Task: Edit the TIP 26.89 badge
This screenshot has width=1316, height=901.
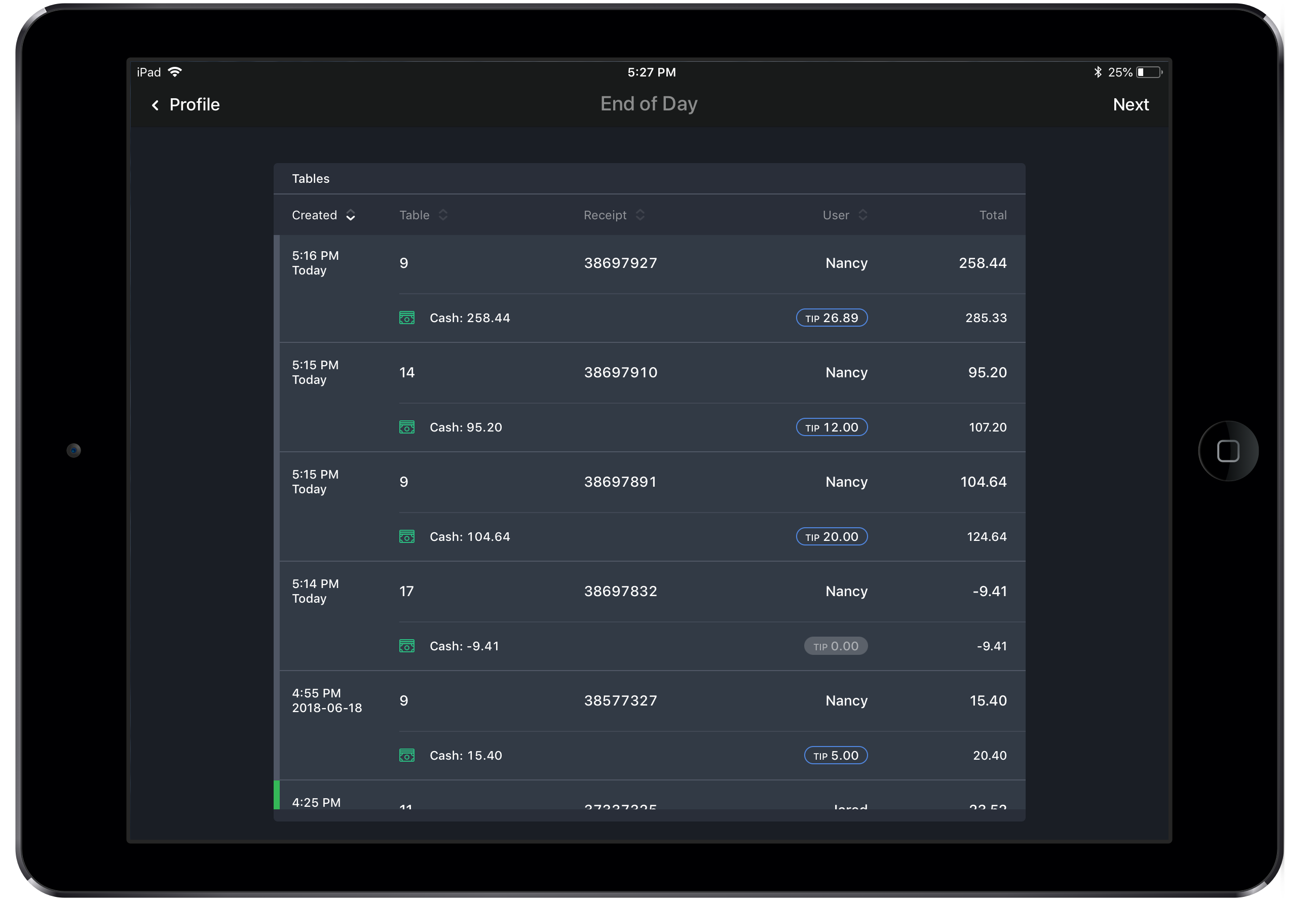Action: coord(831,318)
